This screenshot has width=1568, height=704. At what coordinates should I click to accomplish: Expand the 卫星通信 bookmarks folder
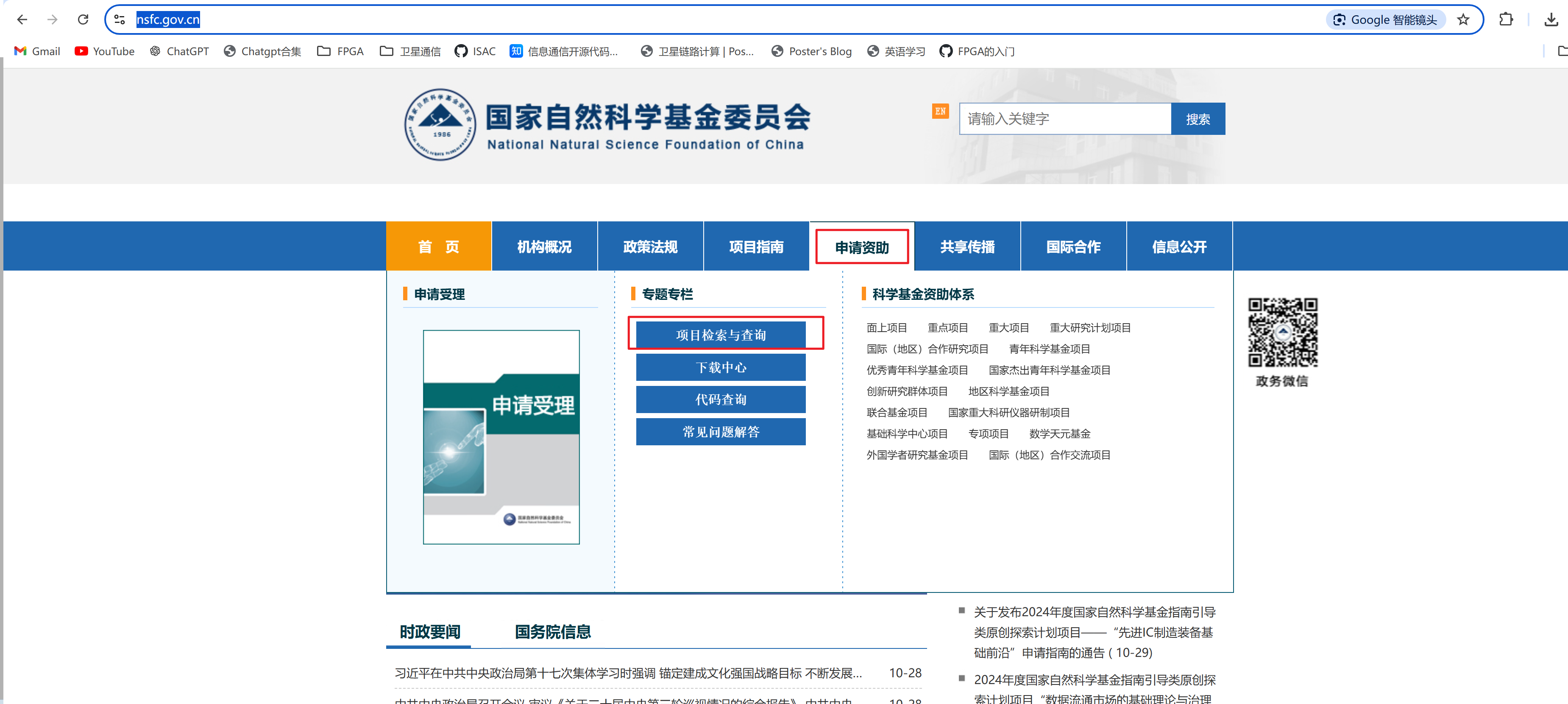[410, 51]
